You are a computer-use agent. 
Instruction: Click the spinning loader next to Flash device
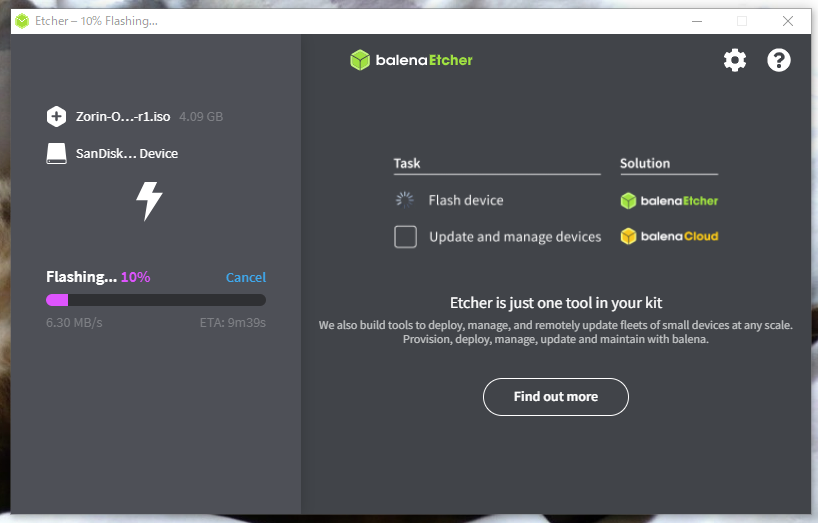(x=405, y=200)
